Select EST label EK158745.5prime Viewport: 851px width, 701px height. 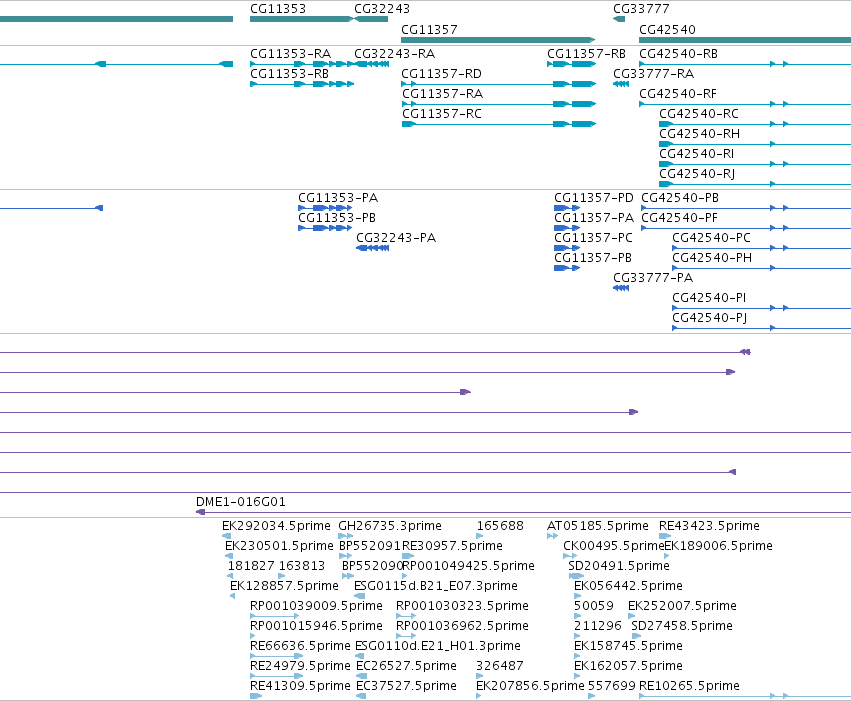[628, 647]
